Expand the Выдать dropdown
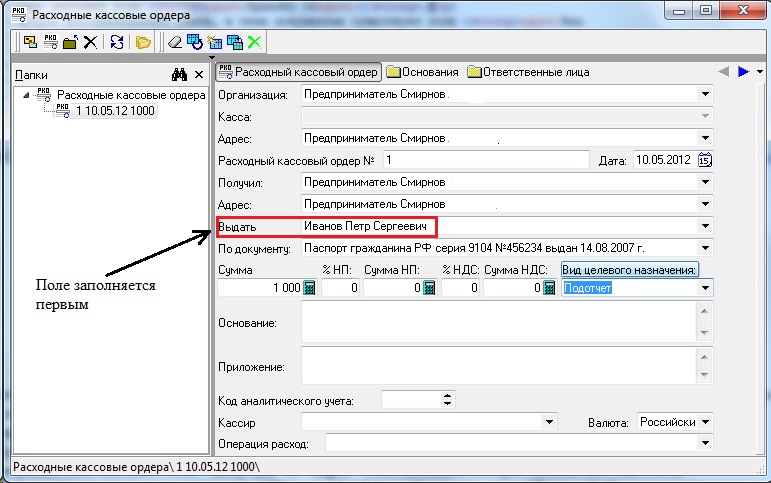The width and height of the screenshot is (771, 483). (705, 226)
